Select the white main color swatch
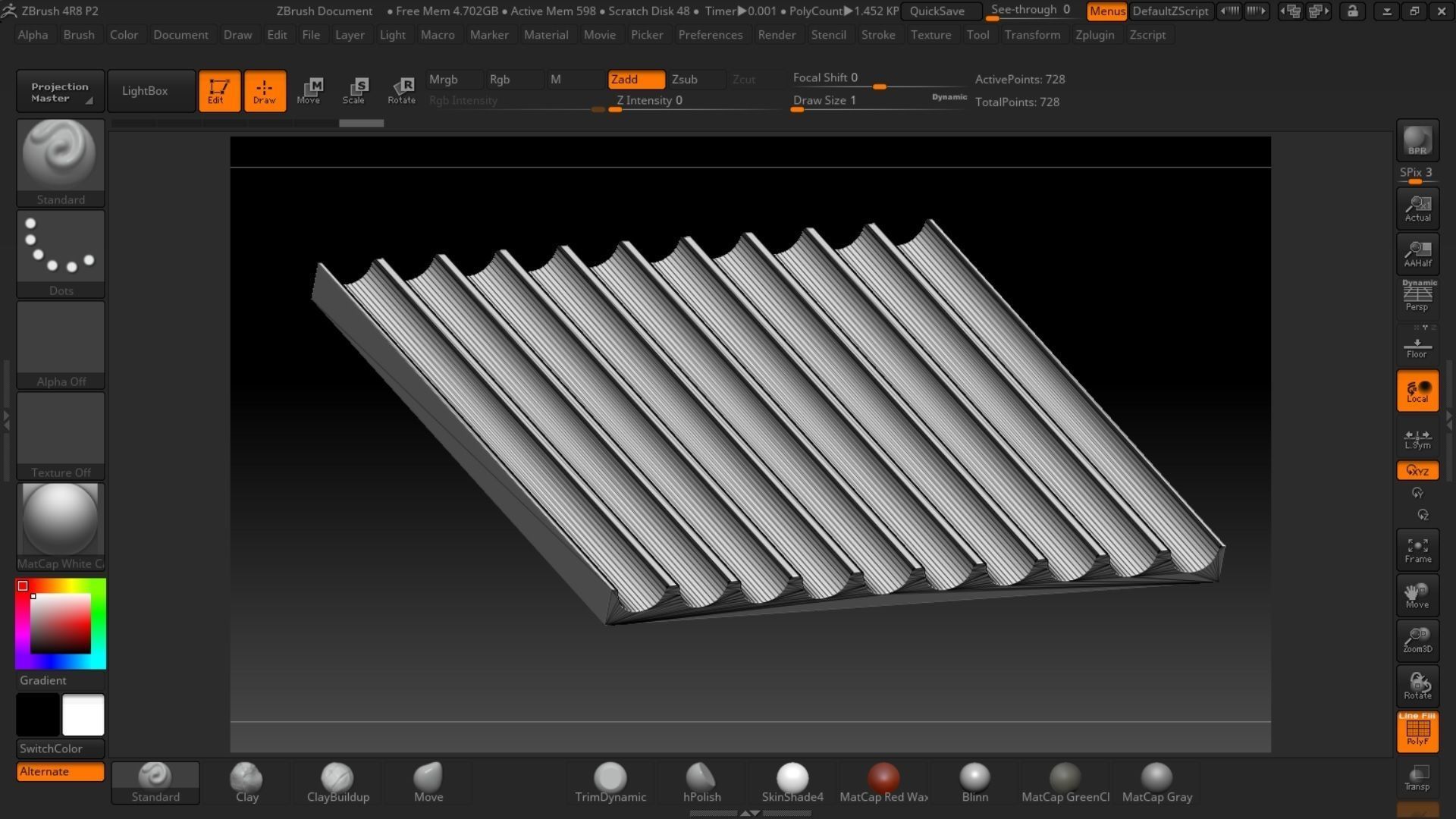Screen dimensions: 1456x819 point(83,714)
